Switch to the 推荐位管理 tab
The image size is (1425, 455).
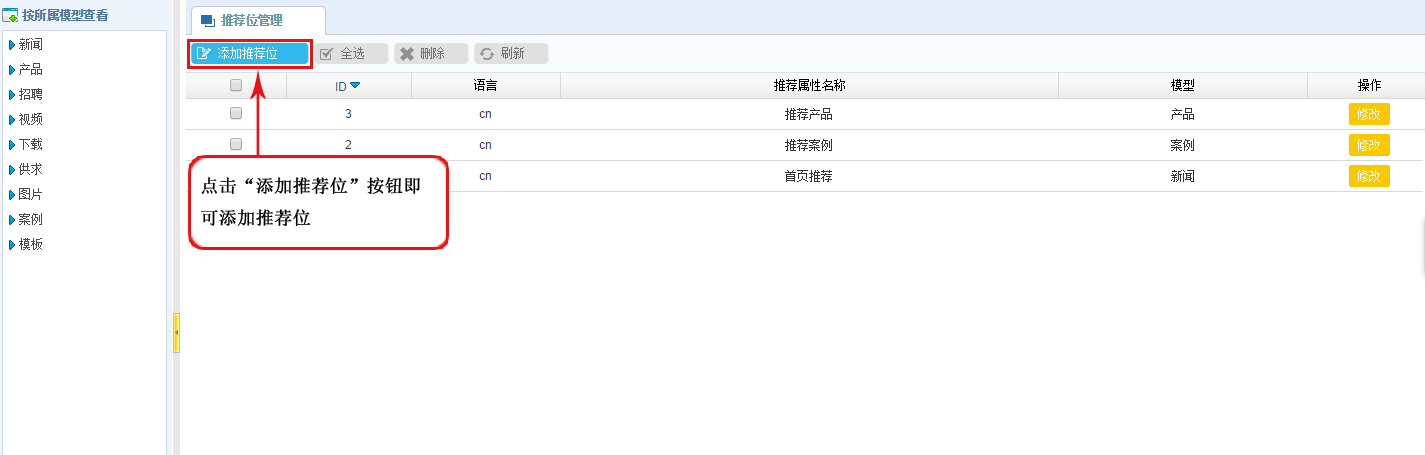[256, 20]
